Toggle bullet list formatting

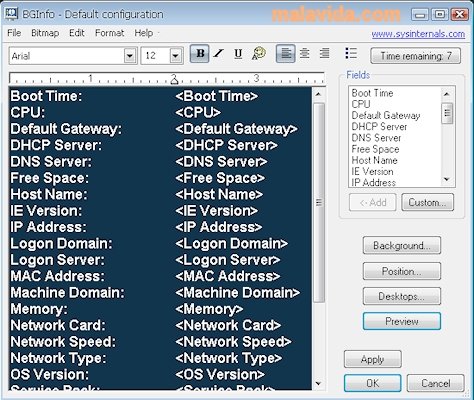pyautogui.click(x=351, y=53)
